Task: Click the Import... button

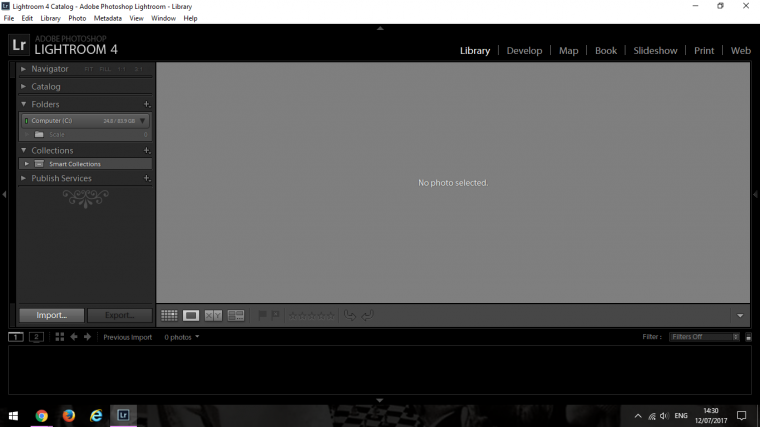Action: [52, 315]
